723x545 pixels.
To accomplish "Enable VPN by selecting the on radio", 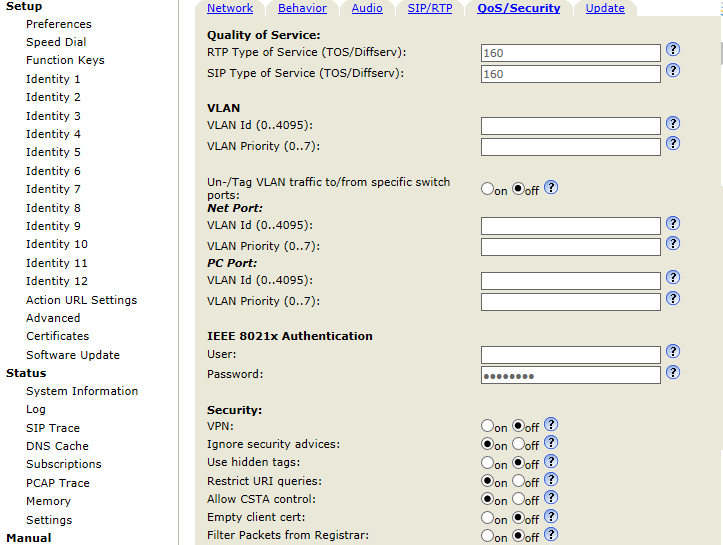I will pos(487,426).
